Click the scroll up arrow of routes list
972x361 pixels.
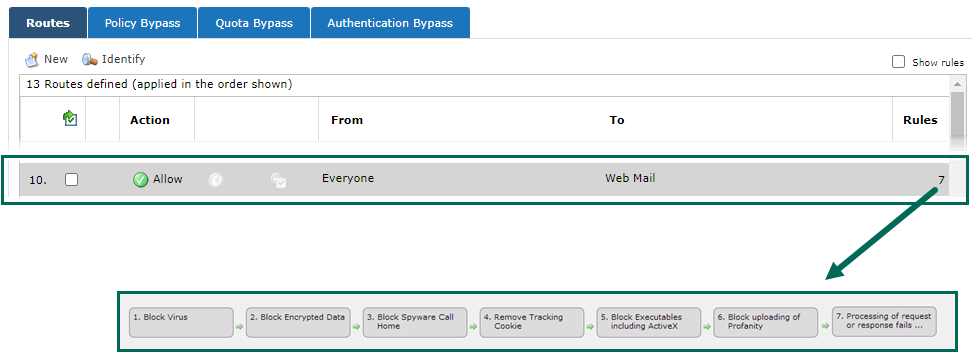(958, 84)
